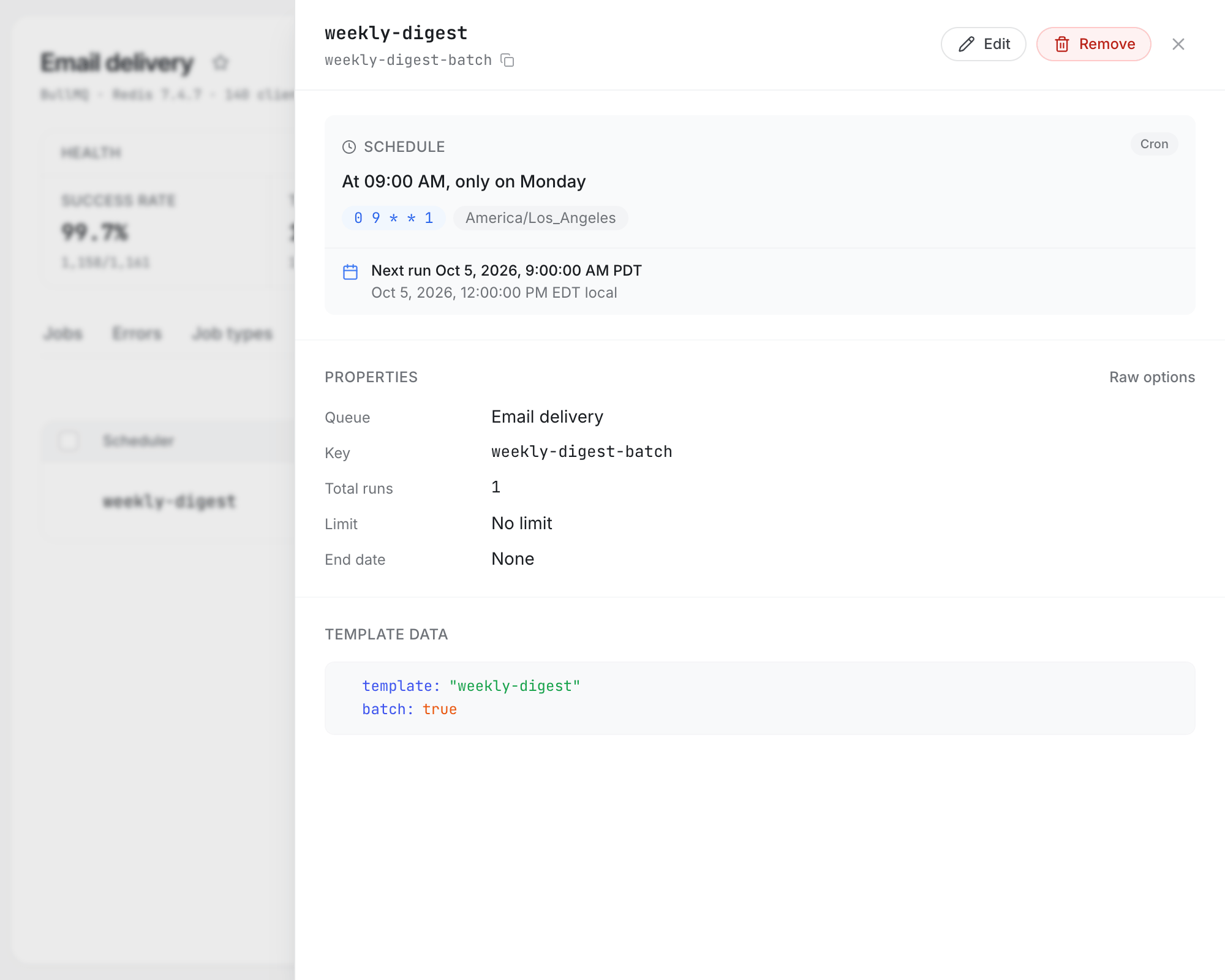Click the Edit scheduler button

tap(983, 44)
